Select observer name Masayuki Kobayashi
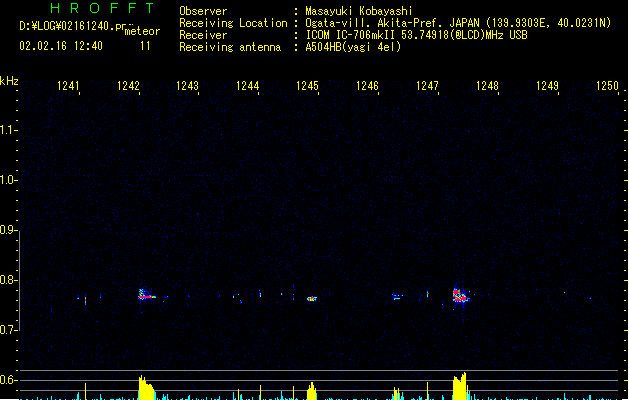The height and width of the screenshot is (400, 629). [359, 11]
